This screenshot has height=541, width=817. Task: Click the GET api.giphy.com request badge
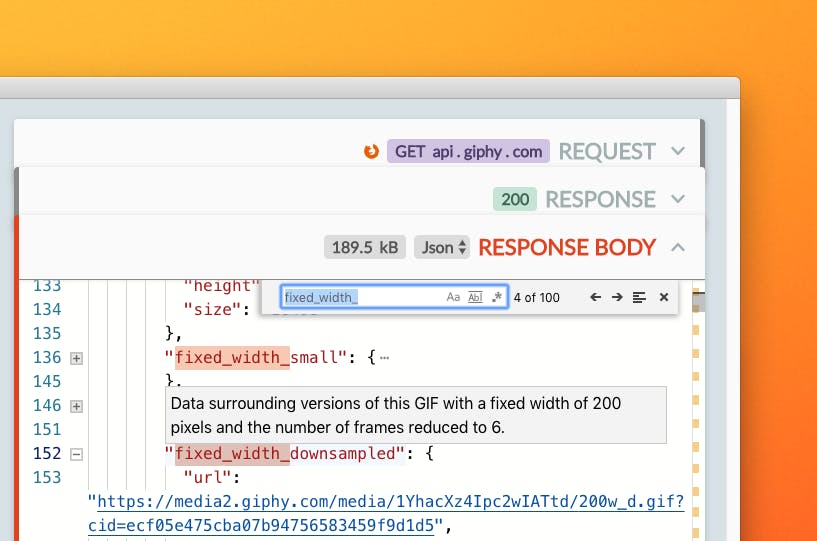pos(468,152)
